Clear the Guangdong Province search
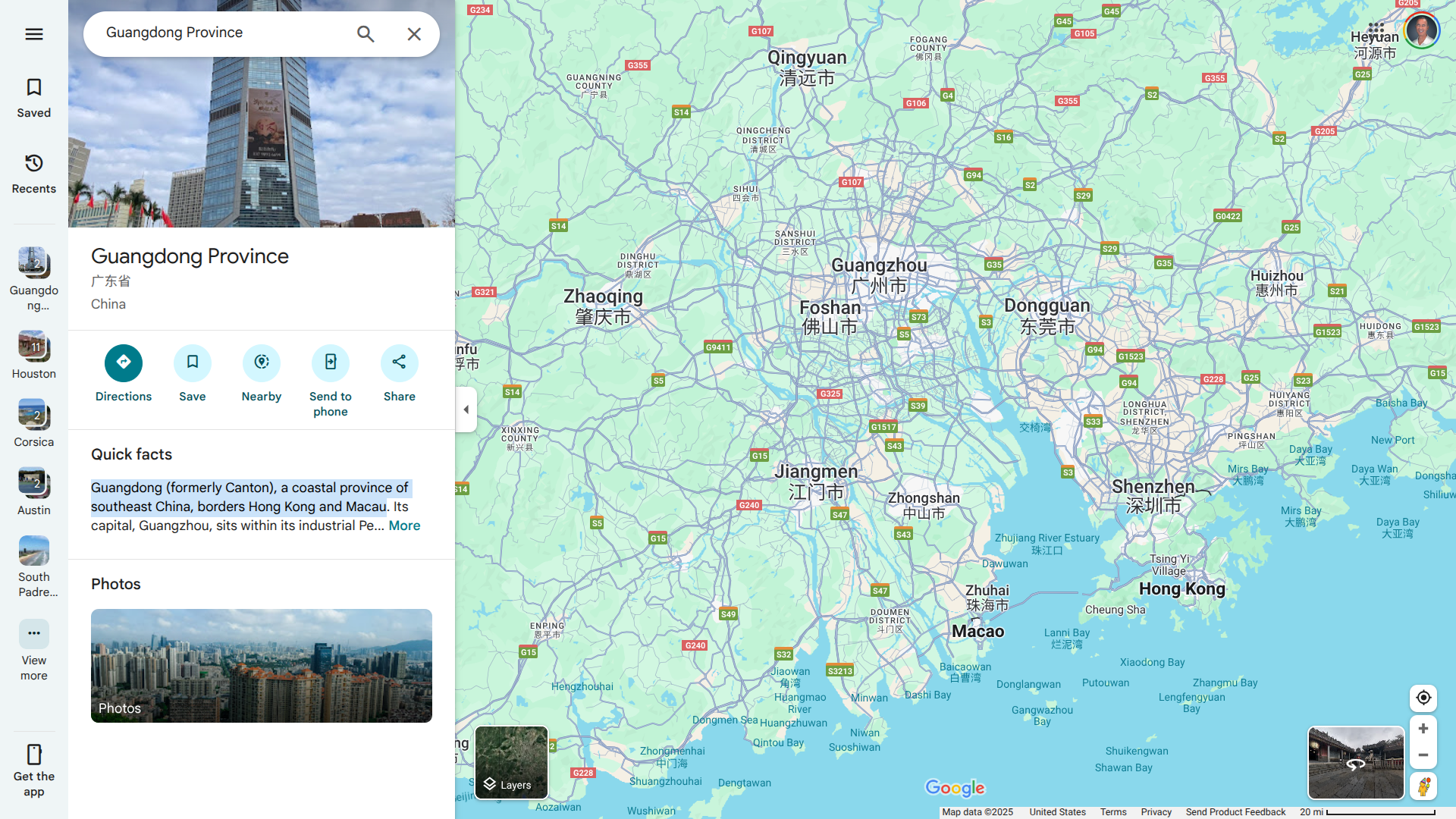This screenshot has height=819, width=1456. 414,34
